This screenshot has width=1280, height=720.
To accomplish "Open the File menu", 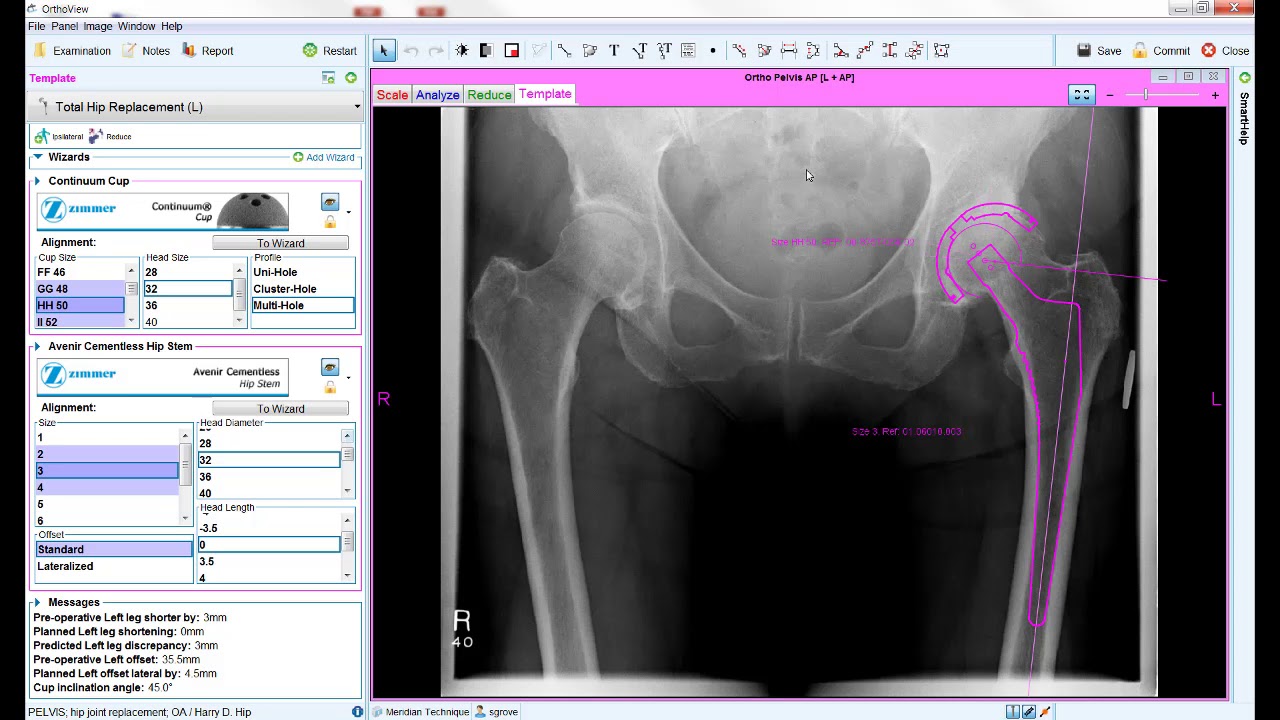I will pos(37,26).
